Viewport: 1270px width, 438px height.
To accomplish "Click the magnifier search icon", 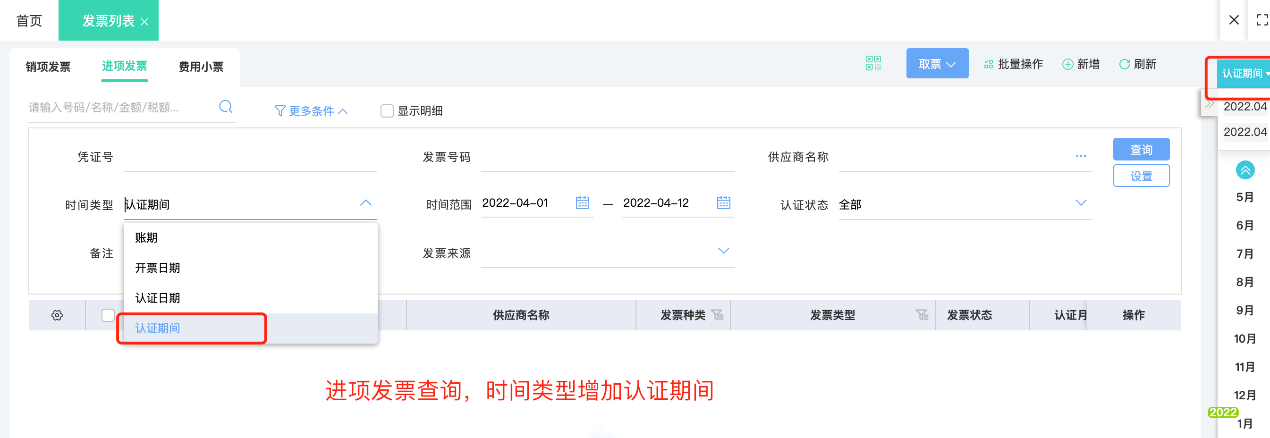I will 226,107.
